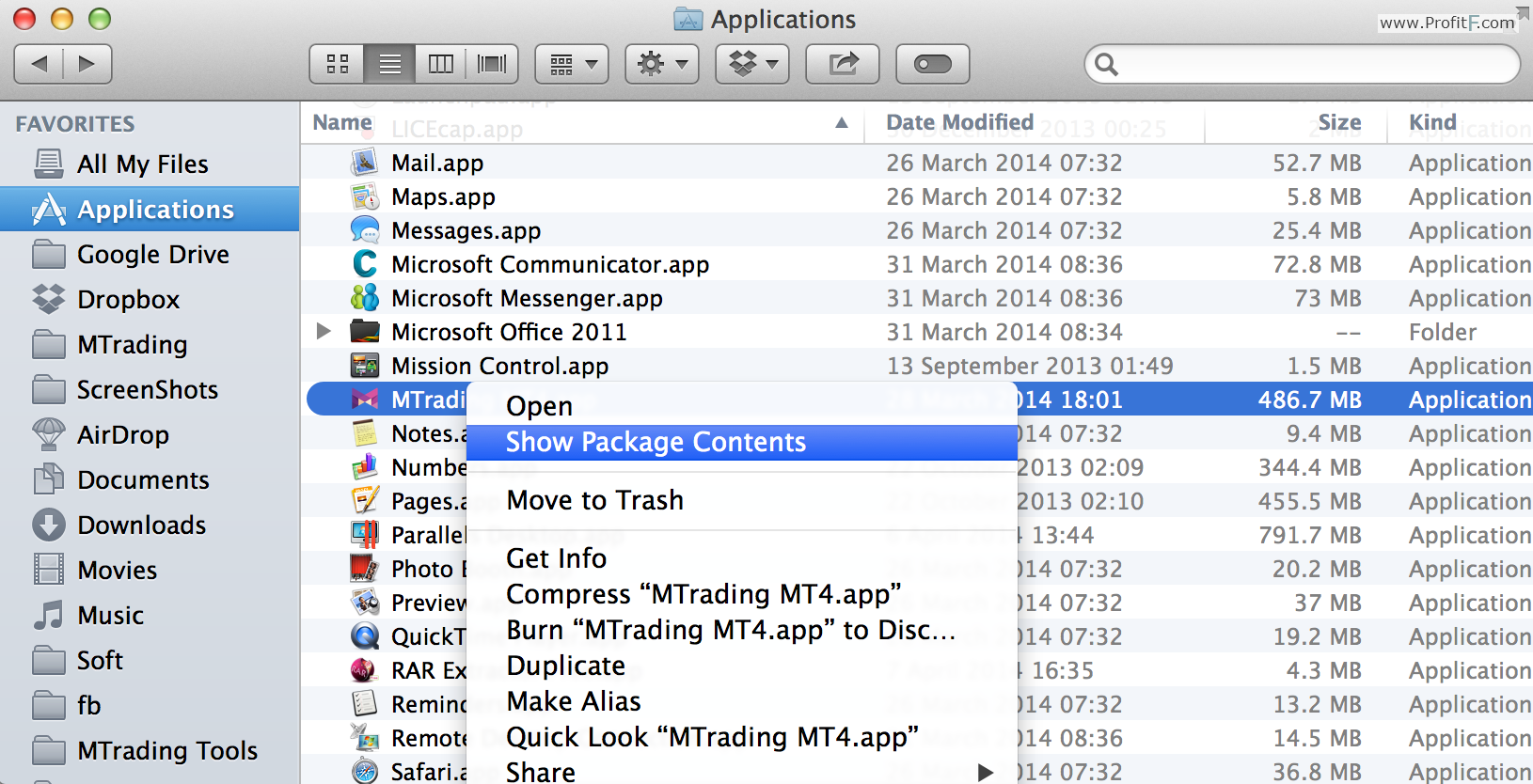Viewport: 1533px width, 784px height.
Task: Open the item arrangement dropdown
Action: [x=572, y=64]
